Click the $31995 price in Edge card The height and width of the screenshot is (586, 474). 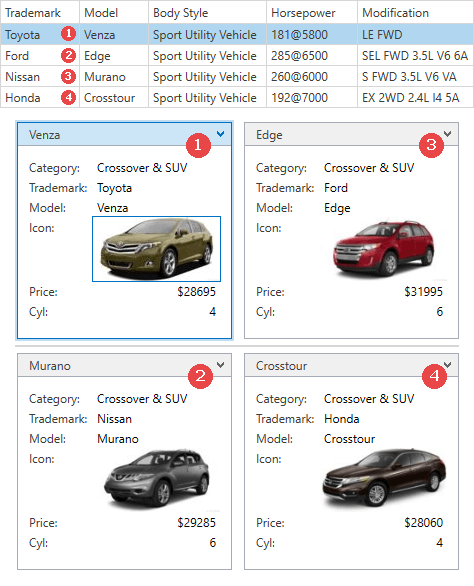424,292
